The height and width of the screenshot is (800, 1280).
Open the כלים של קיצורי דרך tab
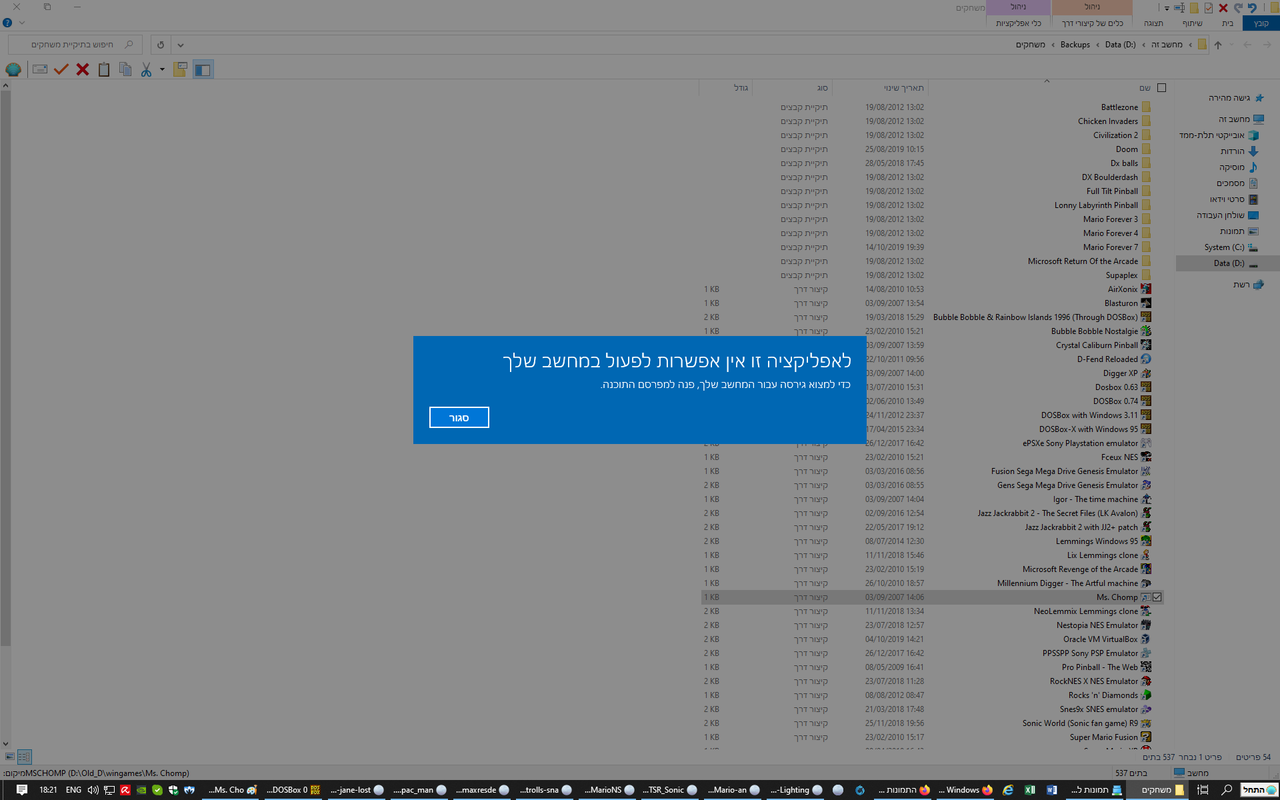click(x=1092, y=22)
